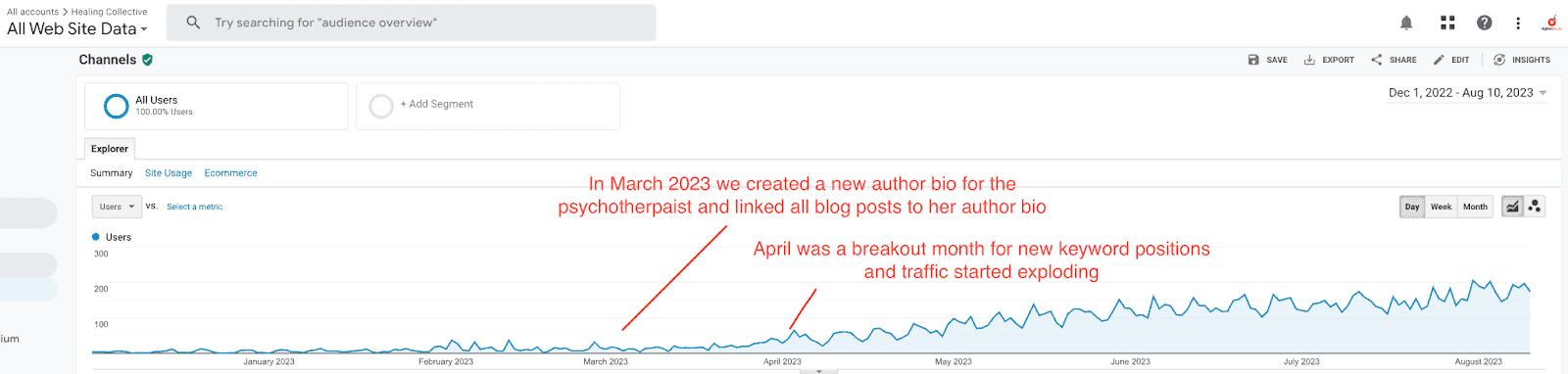Click the Export button

click(1329, 60)
